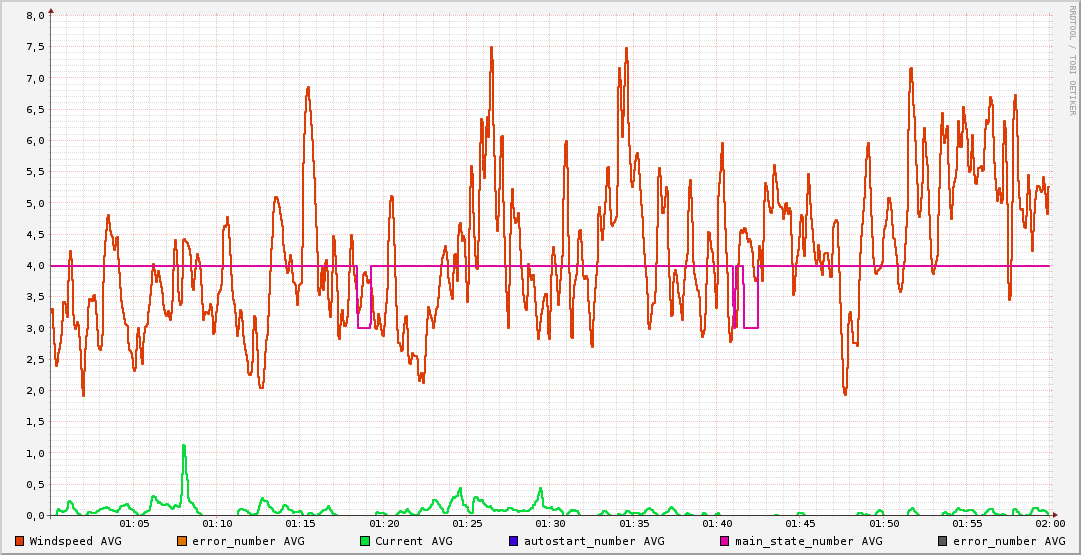Click the 01:30 time axis label
Screen dimensions: 1081x555
point(550,524)
